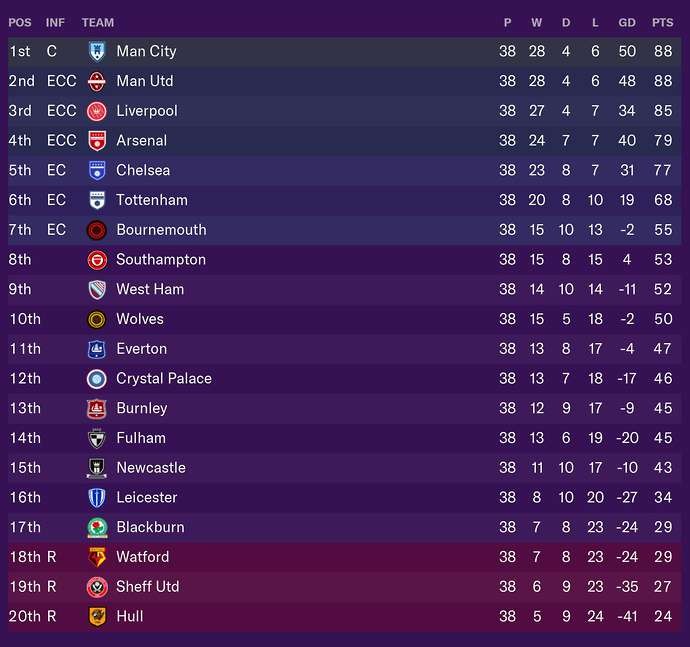Image resolution: width=690 pixels, height=647 pixels.
Task: Click the Watford club crest
Action: click(x=97, y=557)
